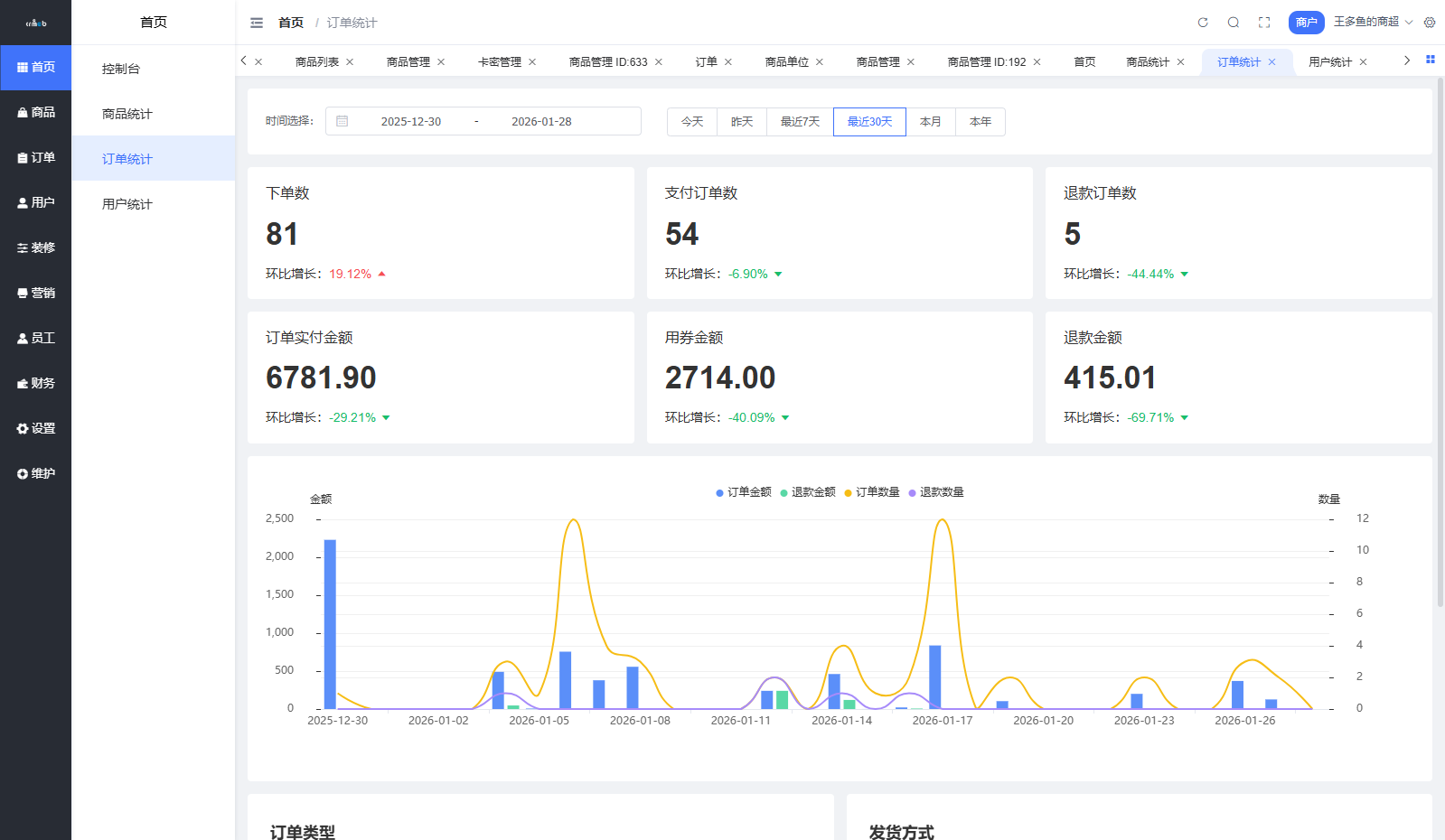This screenshot has width=1445, height=840.
Task: Open 商品统计 in the submenu
Action: (x=127, y=114)
